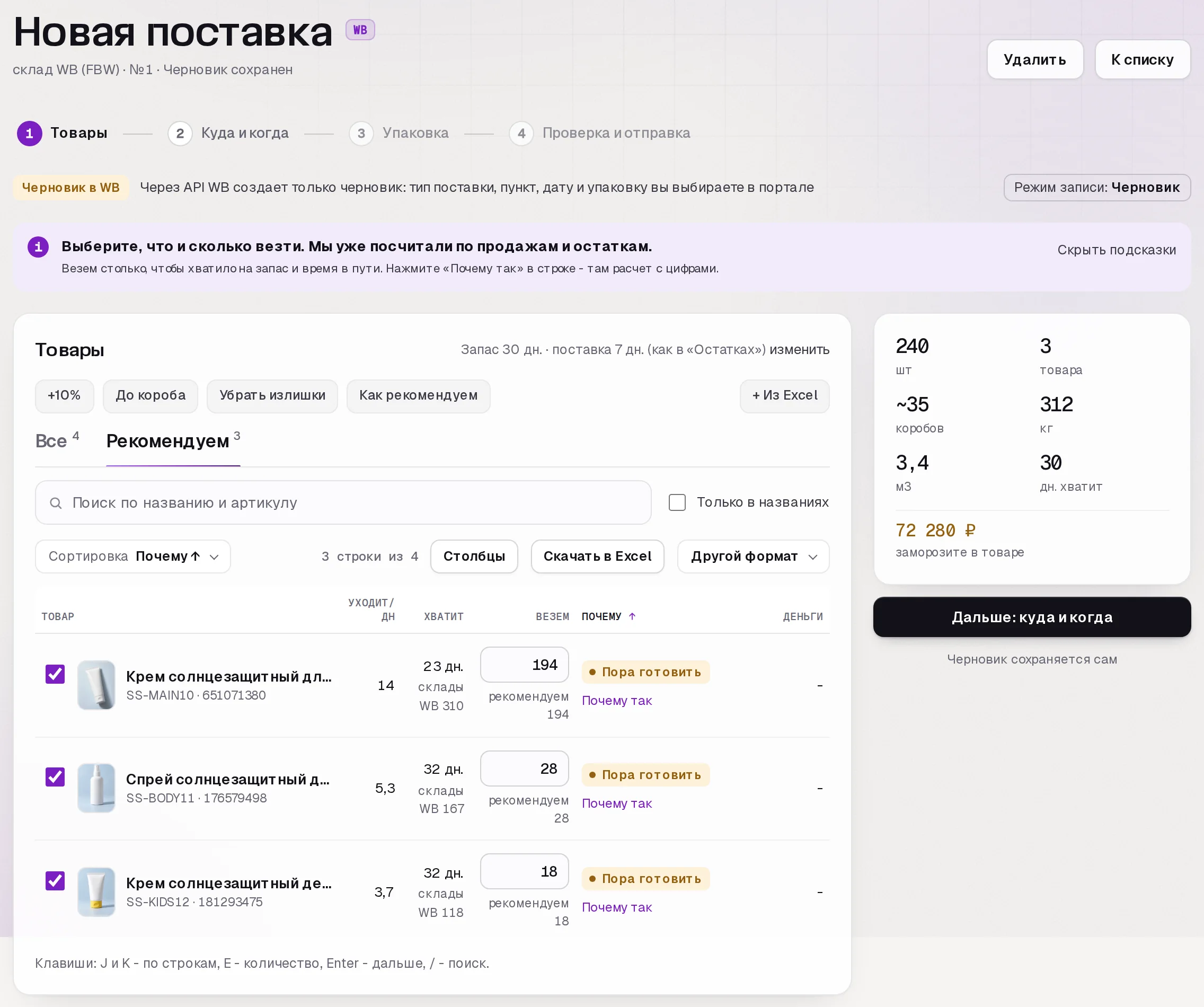Viewport: 1204px width, 1007px height.
Task: Import items with + Из Excel
Action: [x=785, y=396]
